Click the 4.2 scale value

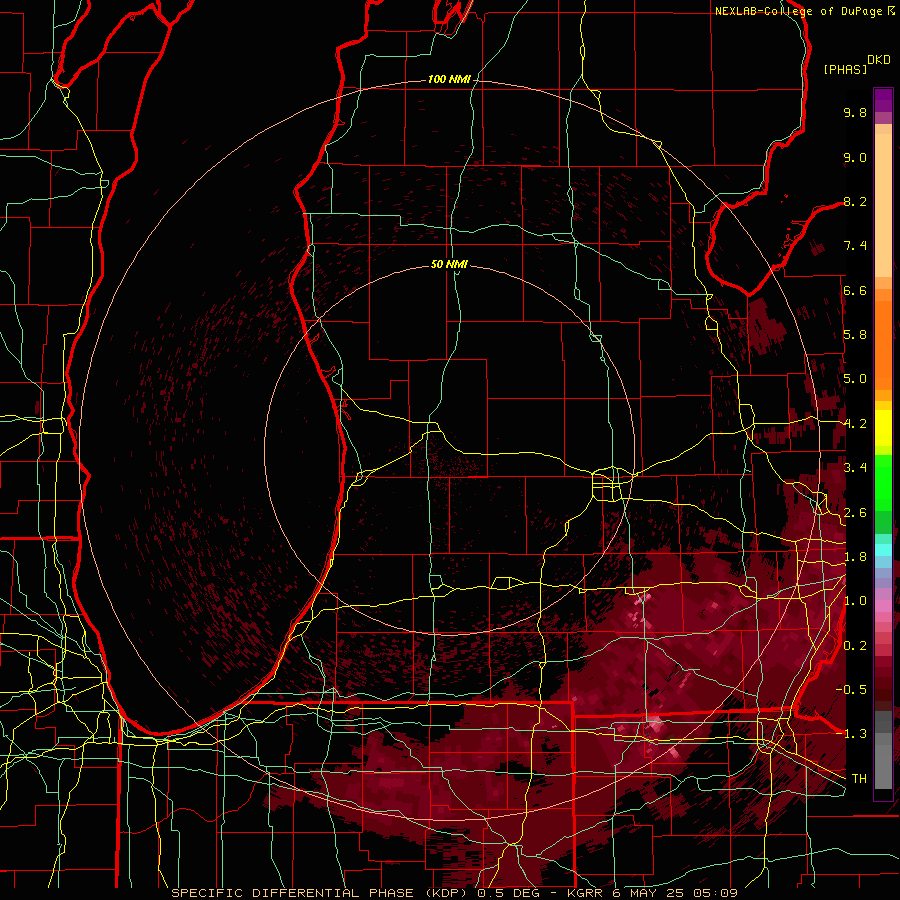click(855, 424)
